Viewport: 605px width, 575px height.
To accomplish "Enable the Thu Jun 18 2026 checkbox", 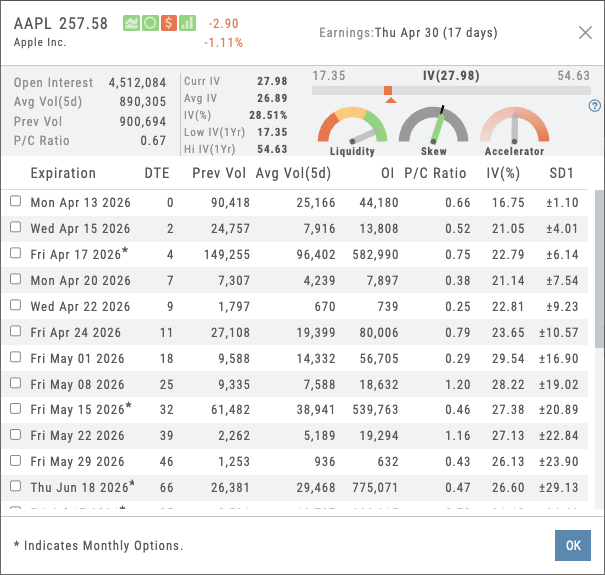I will point(15,487).
